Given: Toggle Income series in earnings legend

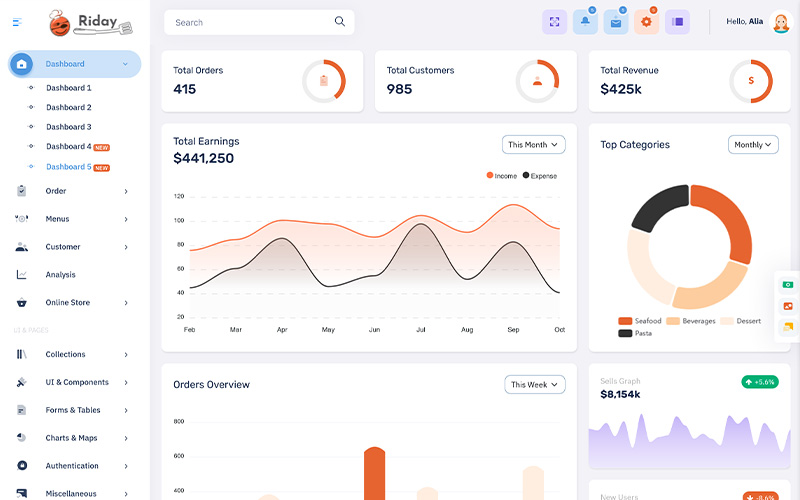Looking at the screenshot, I should (x=502, y=176).
